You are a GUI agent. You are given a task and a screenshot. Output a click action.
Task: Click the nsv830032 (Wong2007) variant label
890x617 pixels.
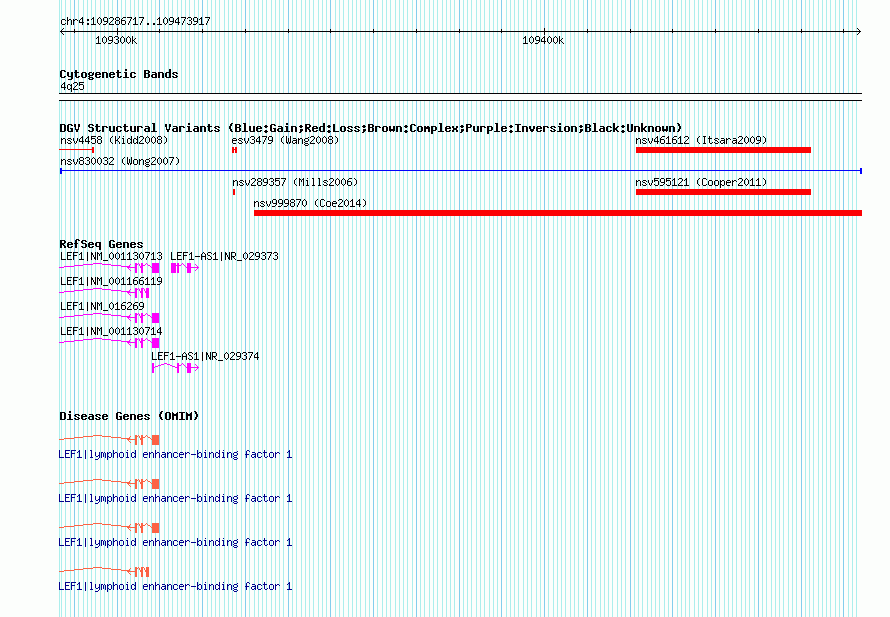pyautogui.click(x=120, y=161)
